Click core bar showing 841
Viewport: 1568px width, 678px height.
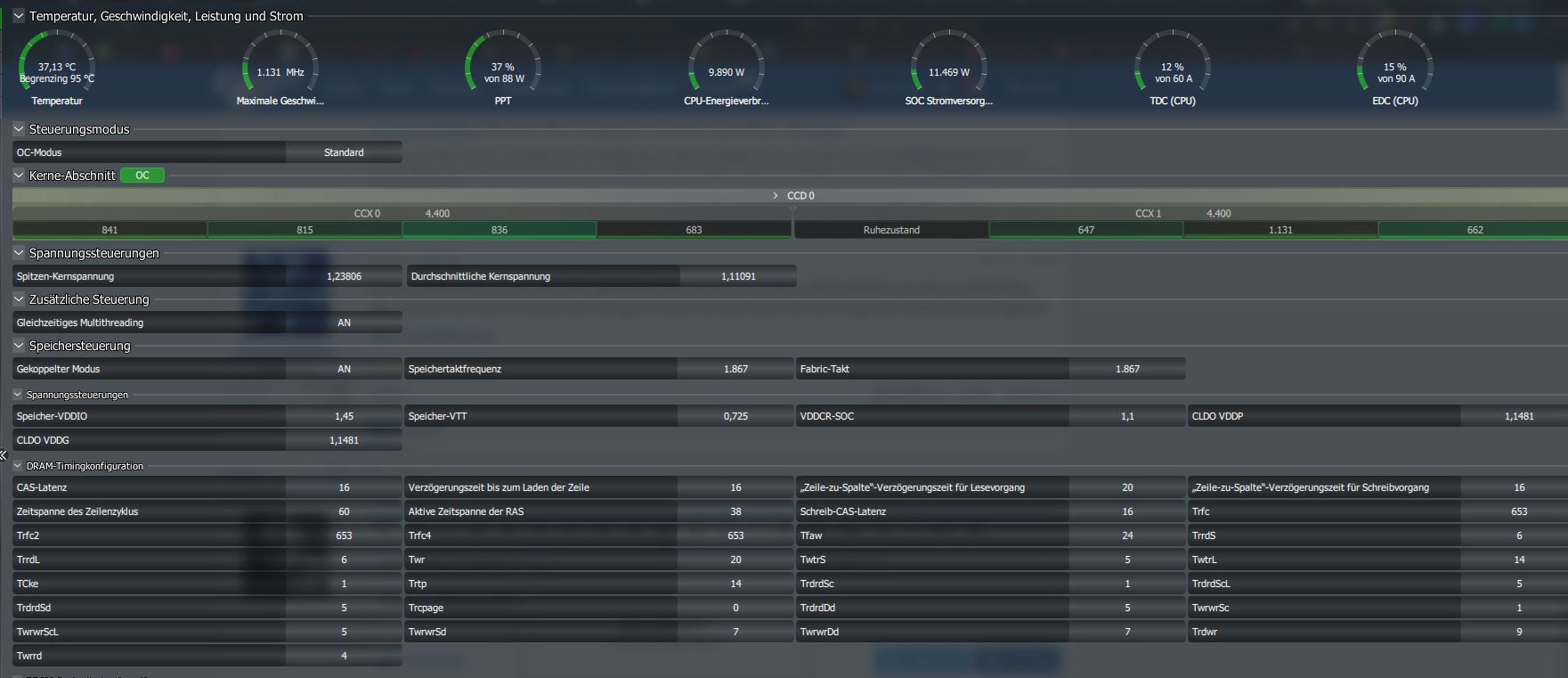click(110, 230)
